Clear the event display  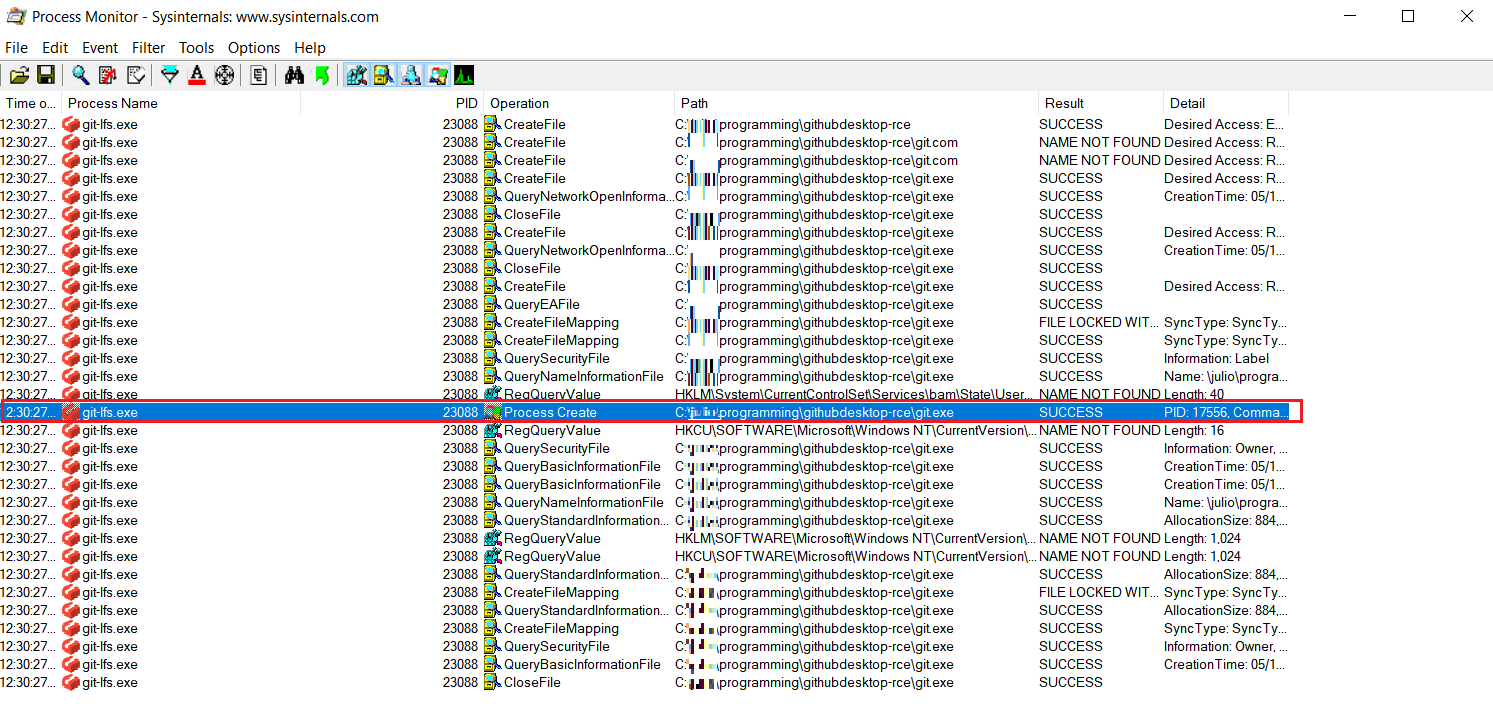[x=135, y=75]
